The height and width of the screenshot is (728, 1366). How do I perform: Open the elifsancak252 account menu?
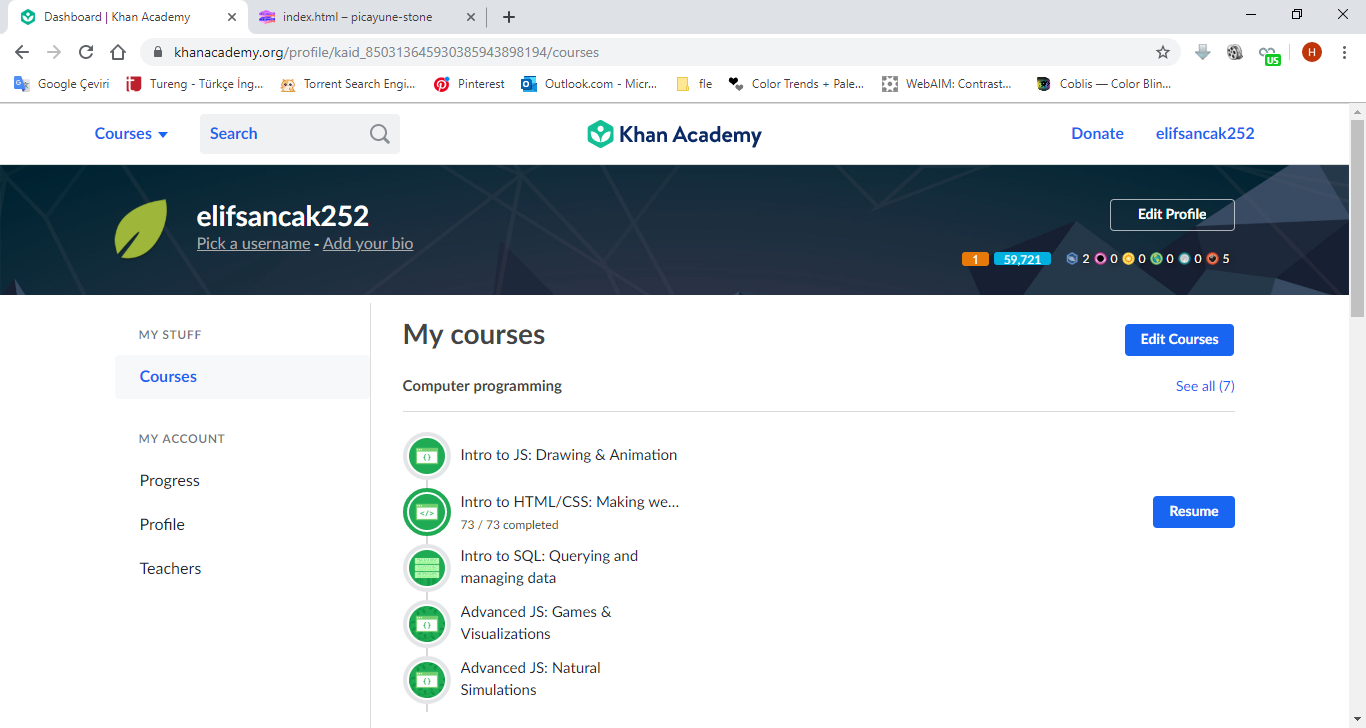click(1205, 134)
